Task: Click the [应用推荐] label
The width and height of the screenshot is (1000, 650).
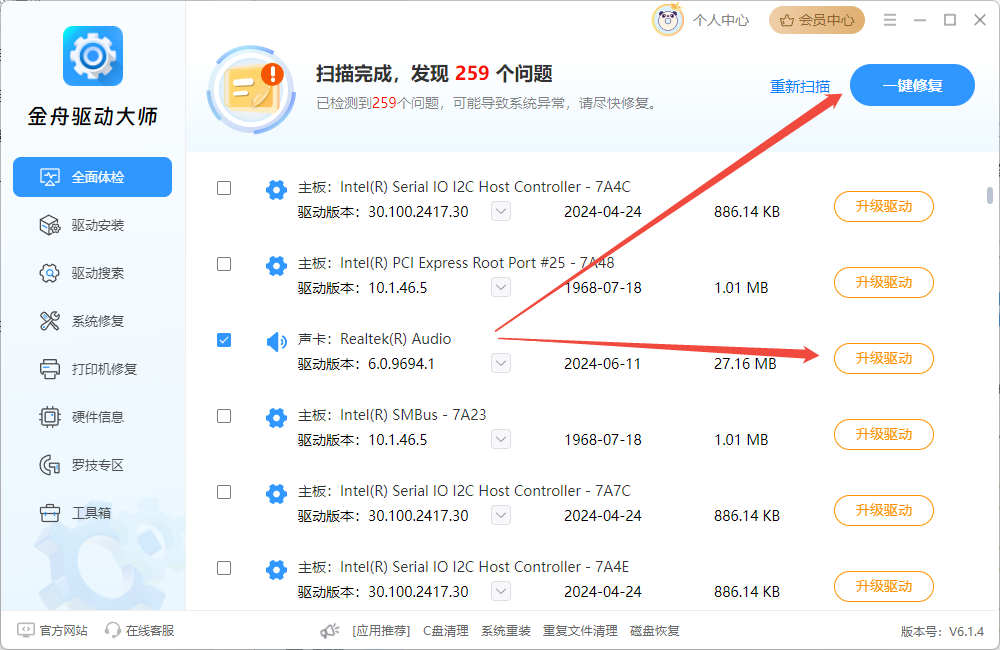Action: pos(381,631)
